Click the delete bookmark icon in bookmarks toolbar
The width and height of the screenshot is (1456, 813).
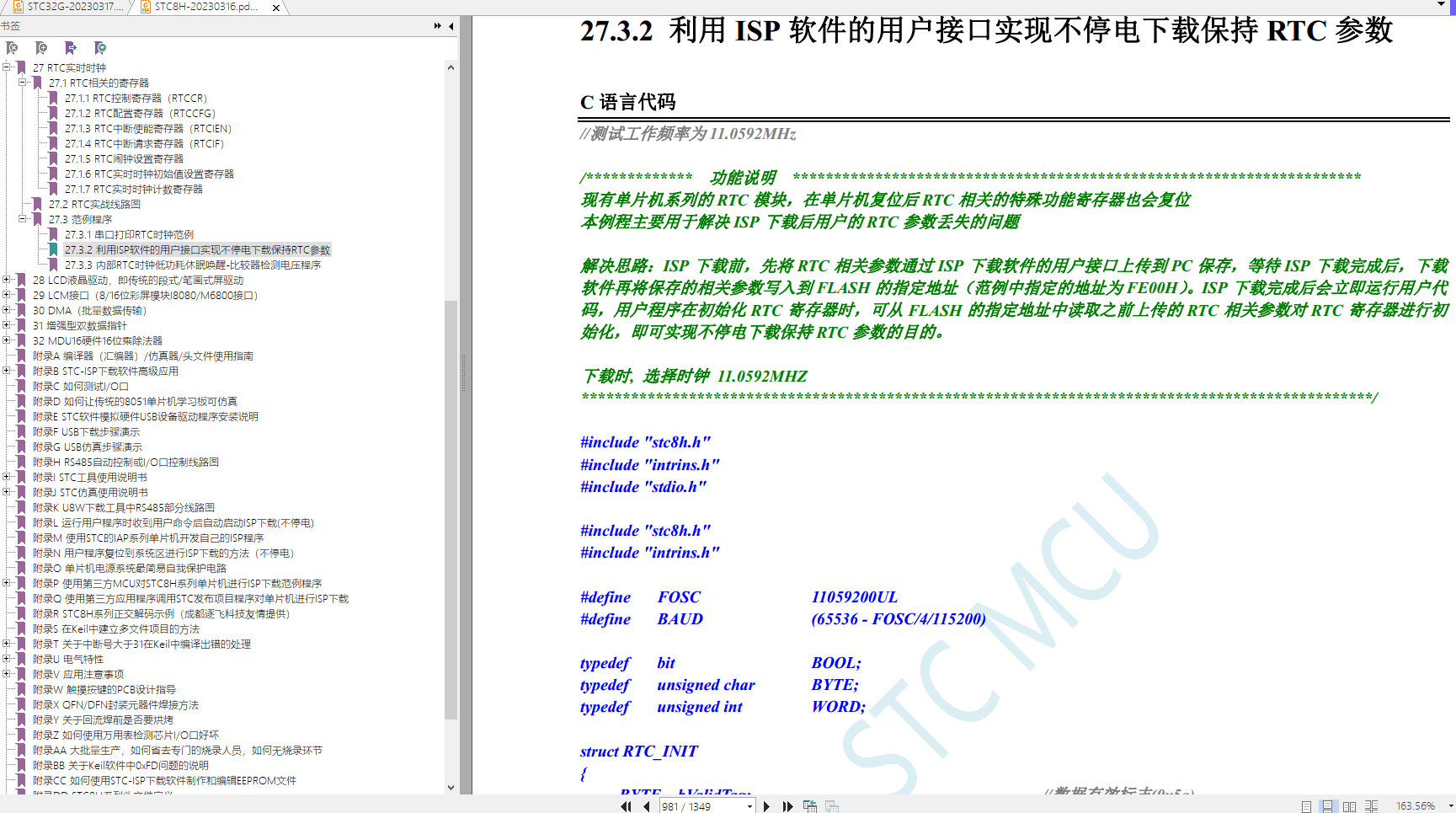pyautogui.click(x=12, y=48)
